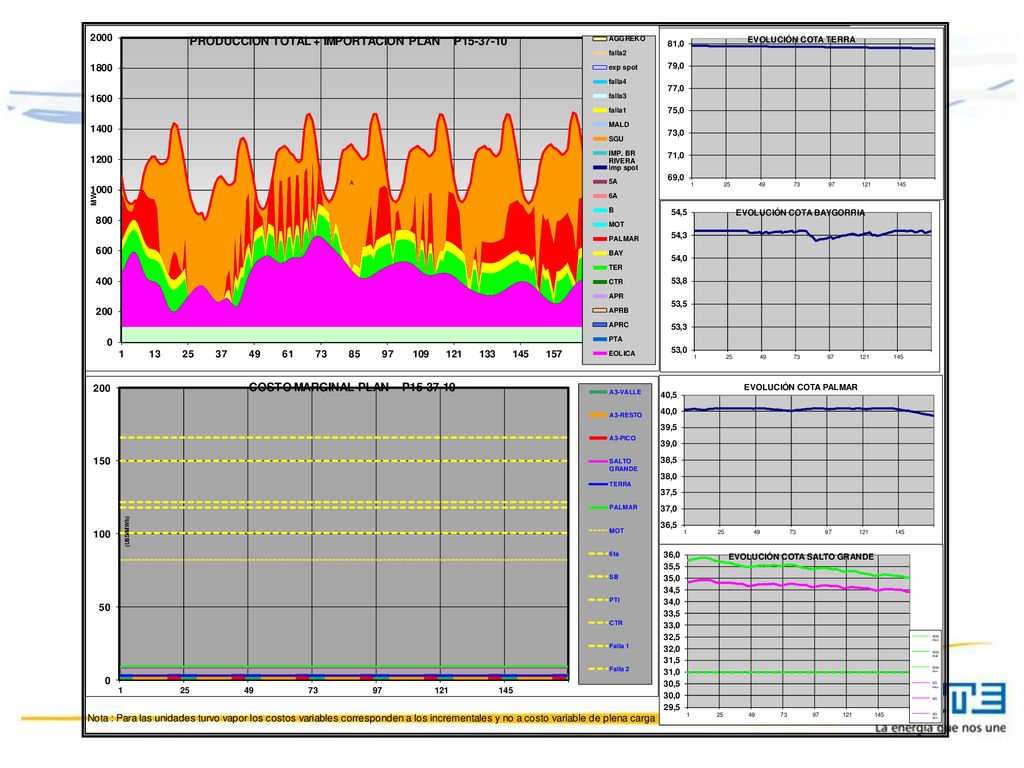Click the orange SGU legend swatch
The width and height of the screenshot is (1024, 768).
[x=599, y=139]
